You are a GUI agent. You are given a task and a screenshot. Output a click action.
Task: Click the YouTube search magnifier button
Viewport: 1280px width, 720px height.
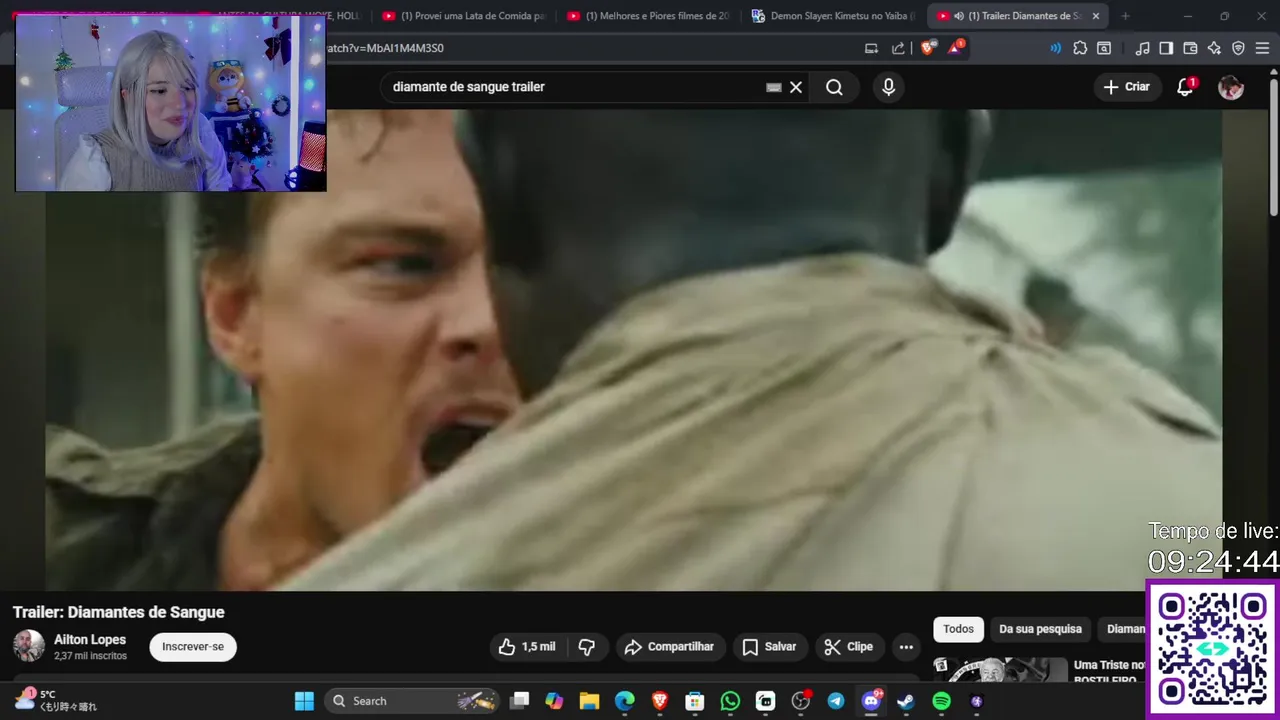834,87
